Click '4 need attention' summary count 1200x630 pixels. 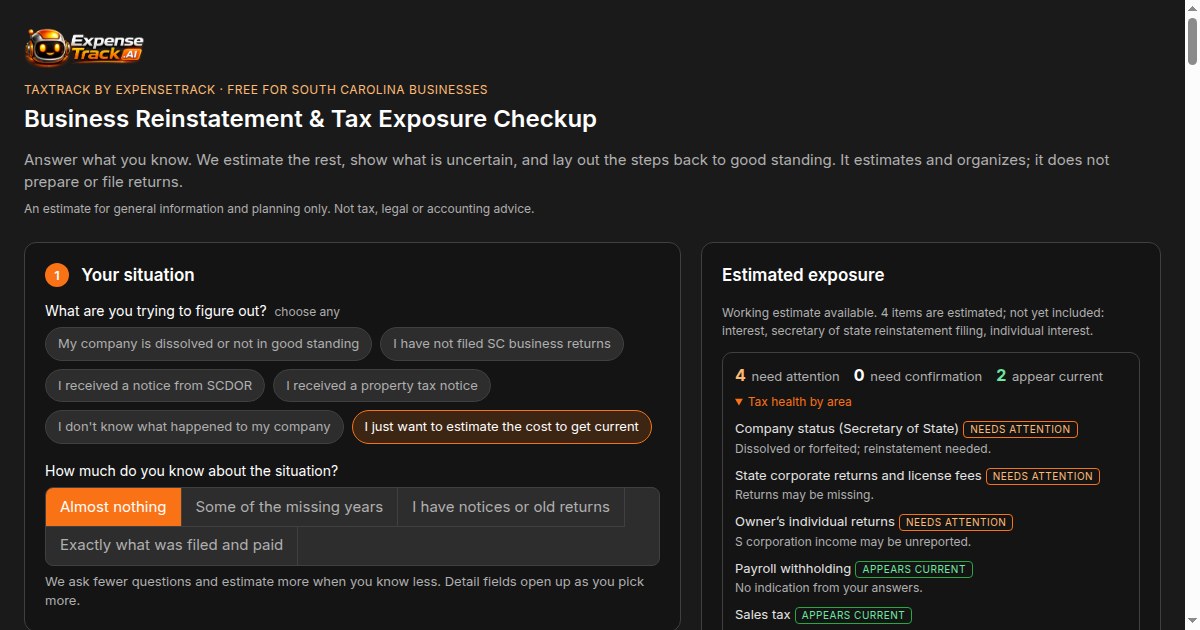coord(787,376)
